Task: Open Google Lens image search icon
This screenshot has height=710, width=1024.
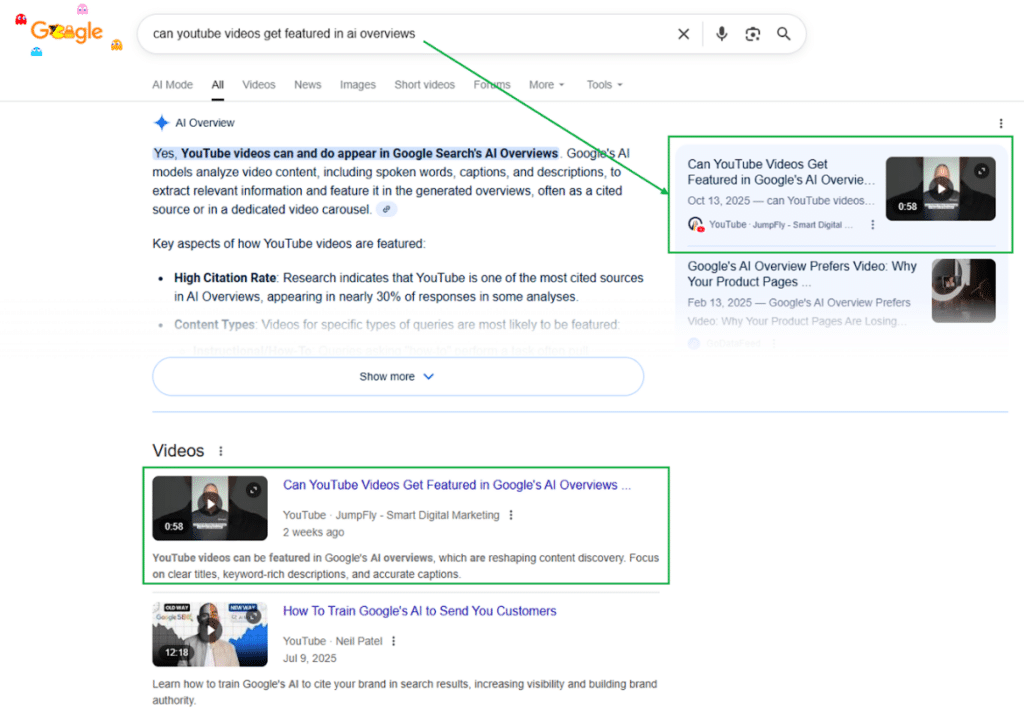Action: pos(753,34)
